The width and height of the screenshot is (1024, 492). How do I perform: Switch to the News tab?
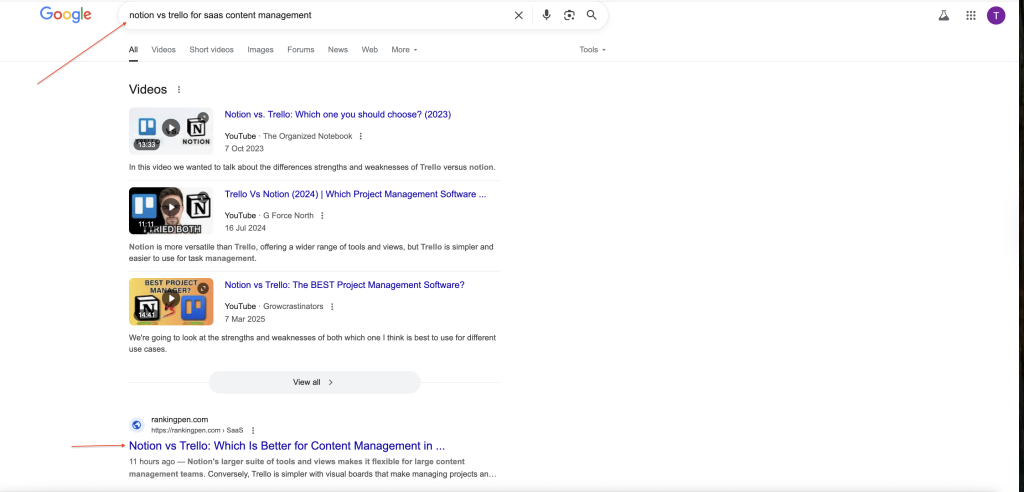338,50
